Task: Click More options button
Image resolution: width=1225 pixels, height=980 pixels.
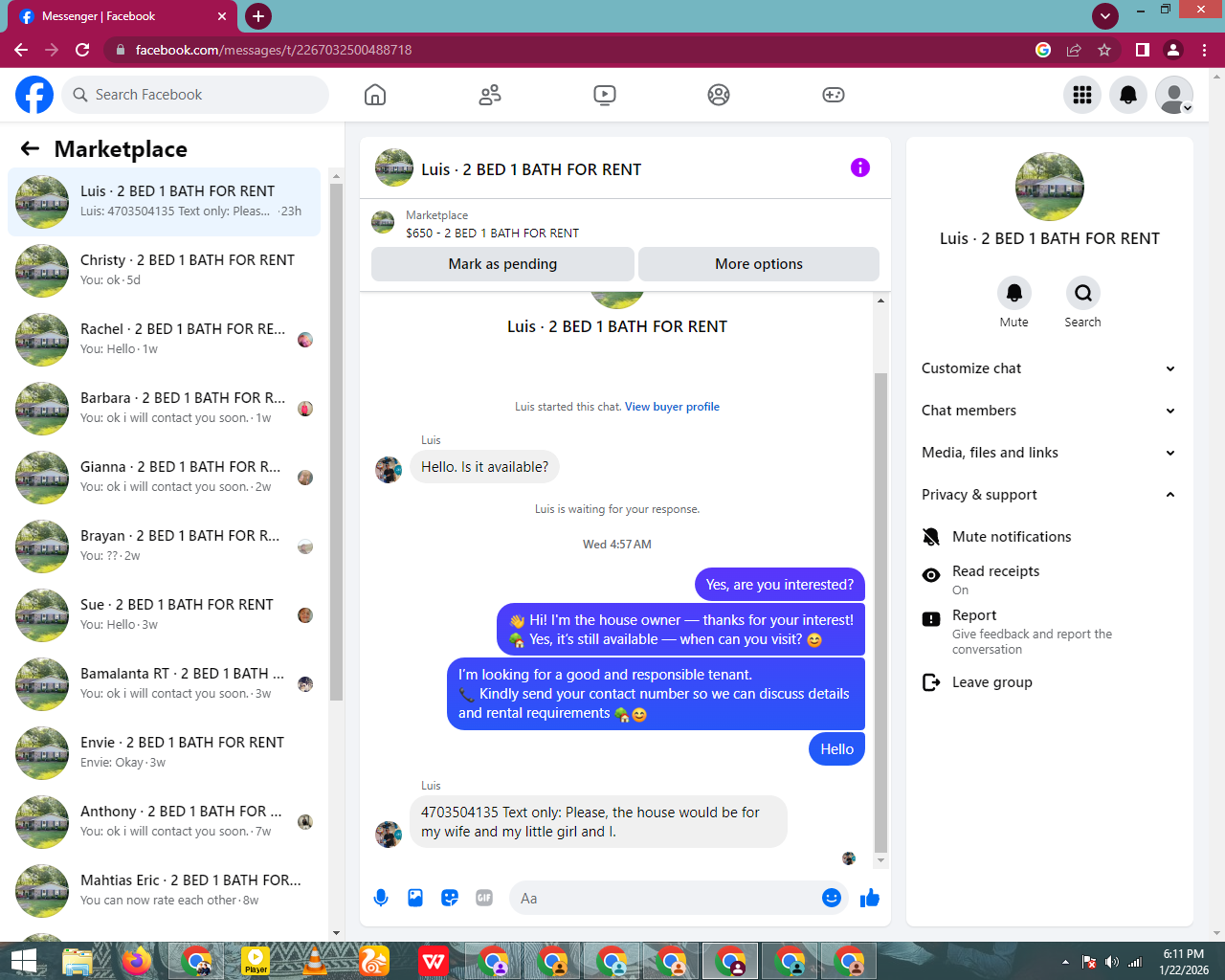Action: pos(759,264)
